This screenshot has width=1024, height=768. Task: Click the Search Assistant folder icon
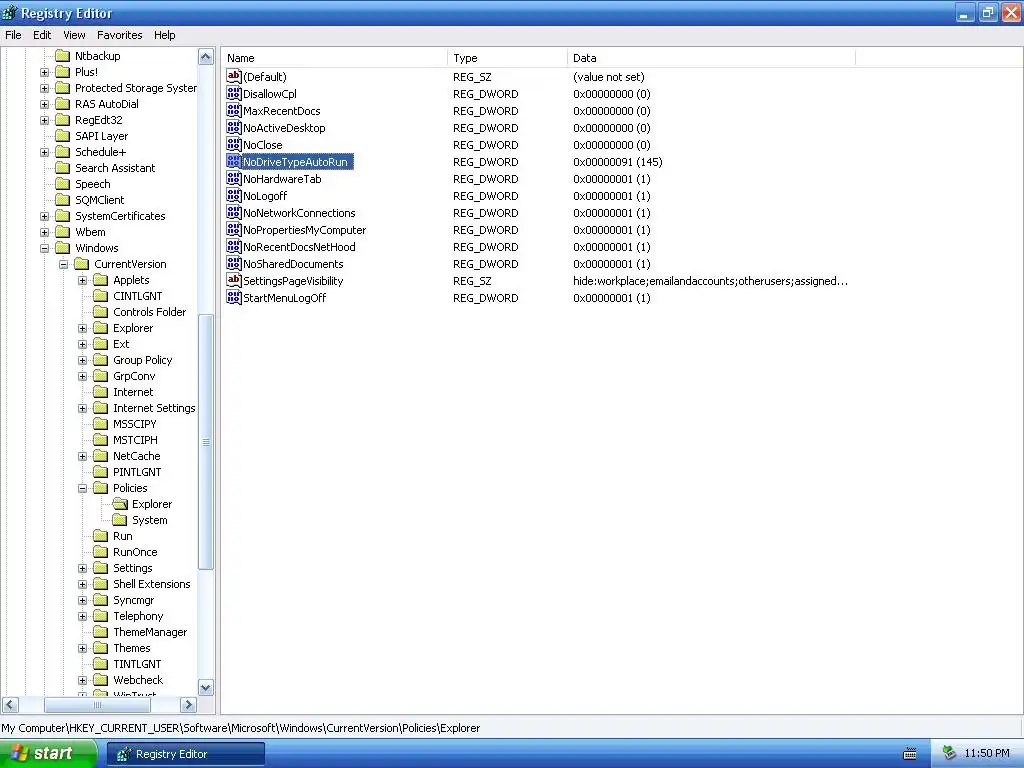(x=63, y=168)
